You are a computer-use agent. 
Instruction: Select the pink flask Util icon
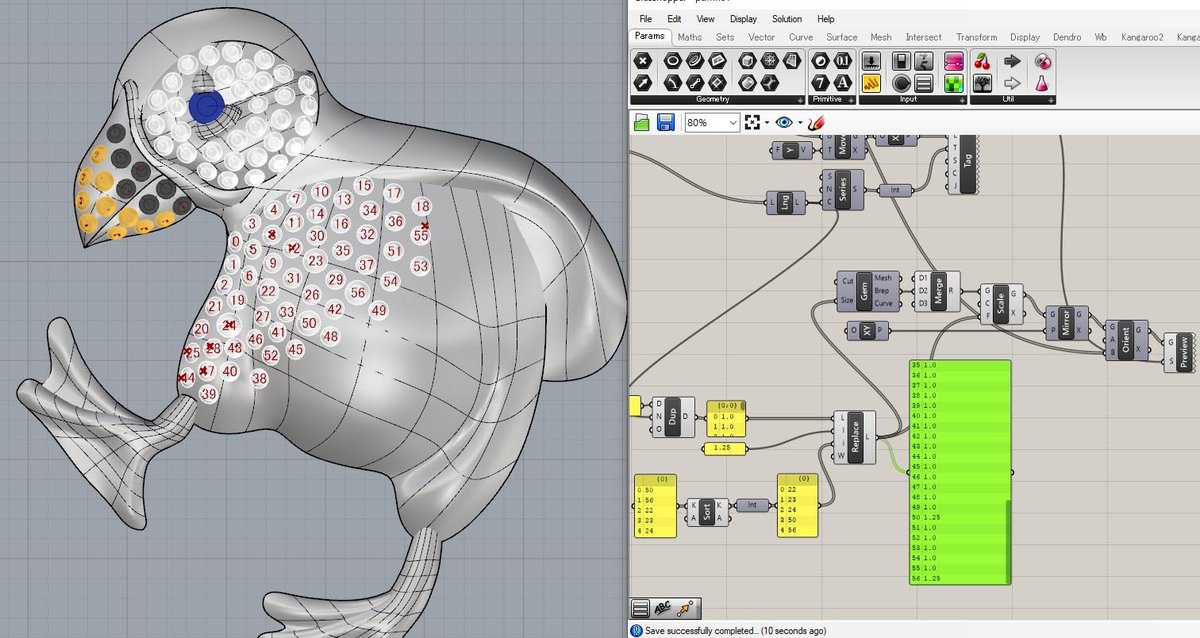[x=1042, y=83]
